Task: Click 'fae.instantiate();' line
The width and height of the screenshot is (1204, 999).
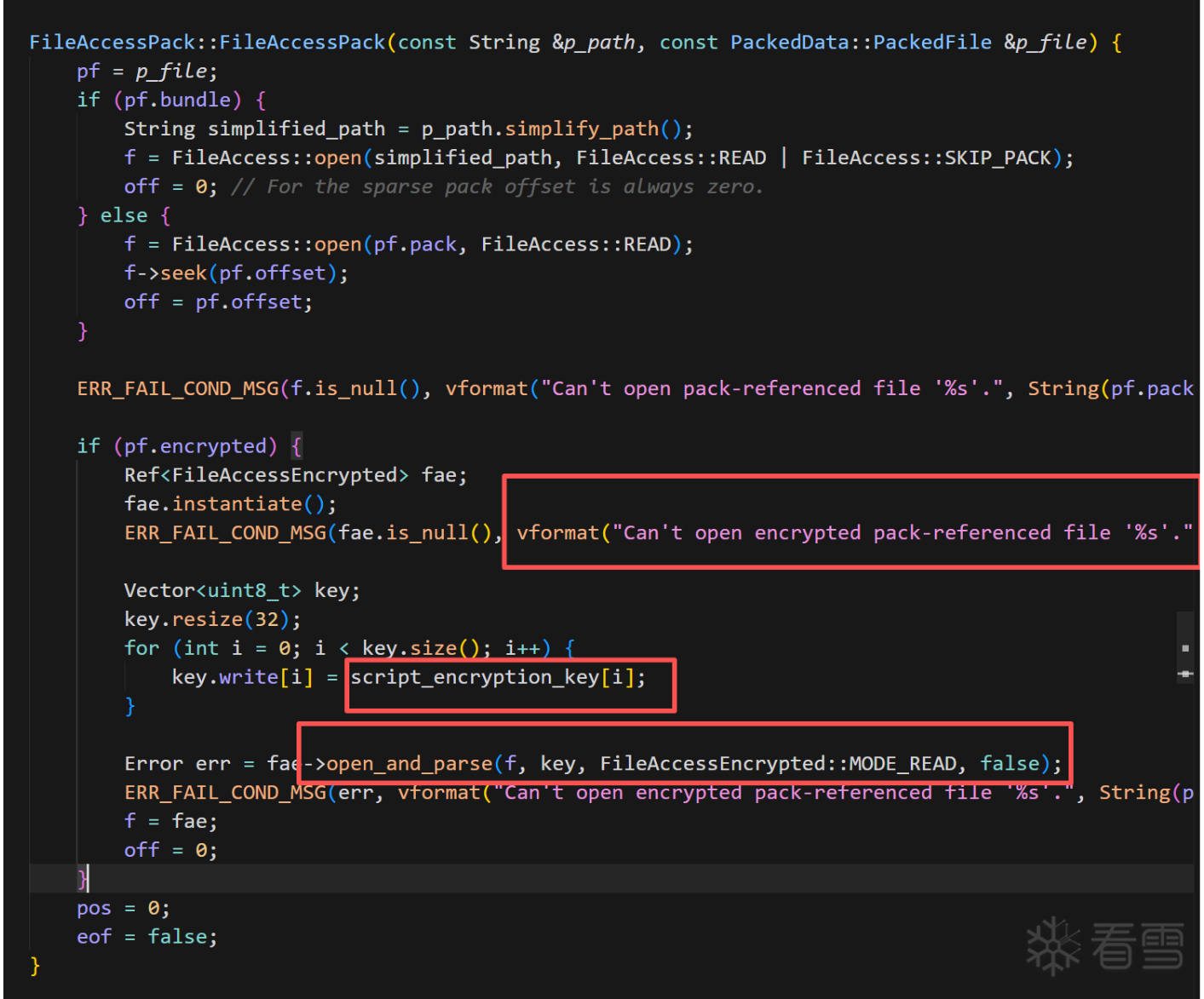Action: (x=230, y=504)
